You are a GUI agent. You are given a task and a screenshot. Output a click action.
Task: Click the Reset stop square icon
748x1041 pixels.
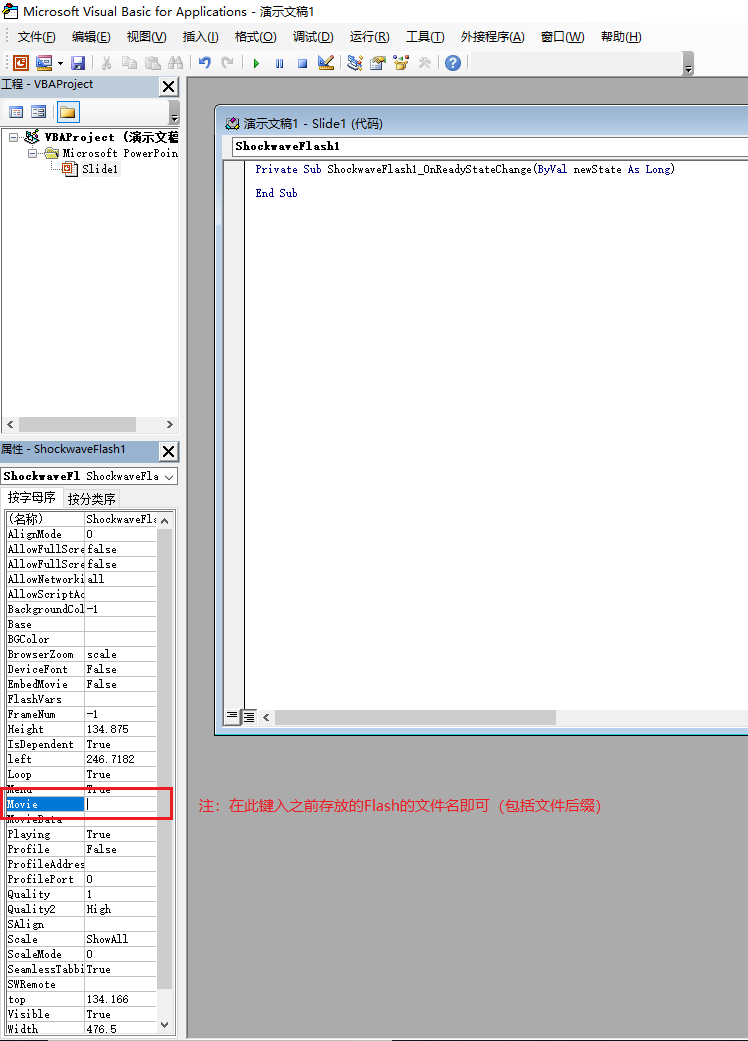pos(303,63)
